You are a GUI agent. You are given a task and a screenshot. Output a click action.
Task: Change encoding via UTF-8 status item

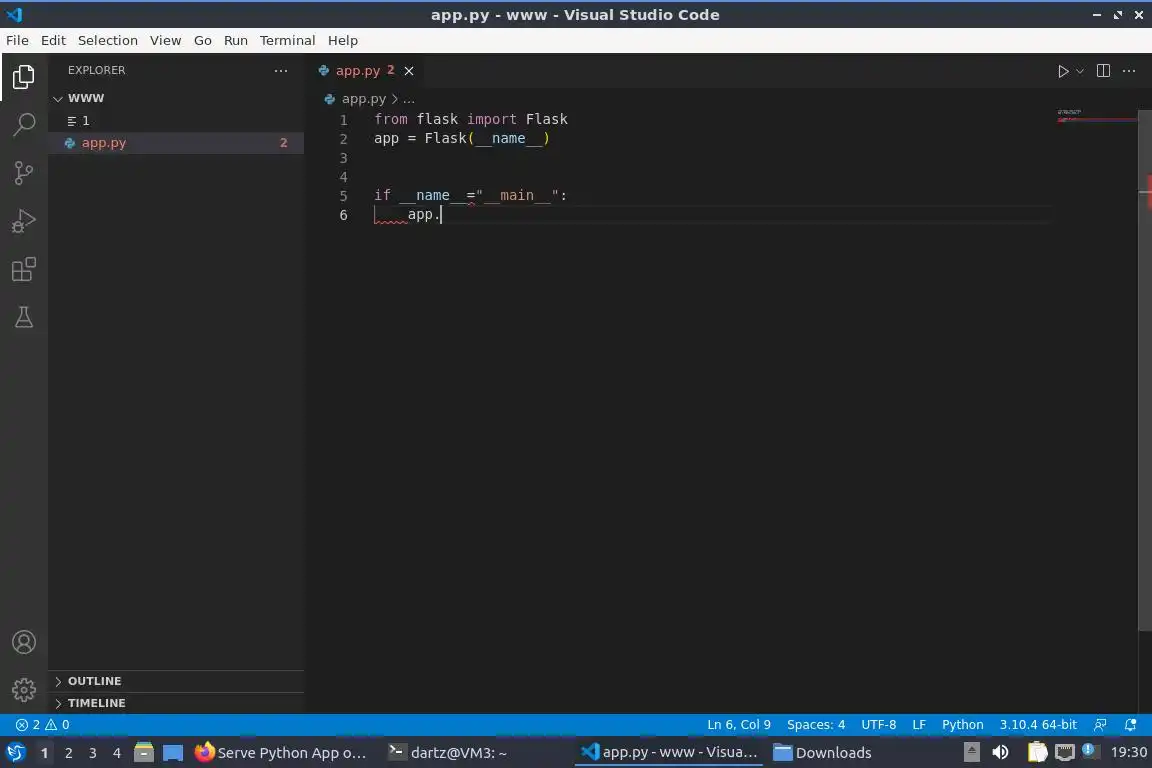click(878, 725)
